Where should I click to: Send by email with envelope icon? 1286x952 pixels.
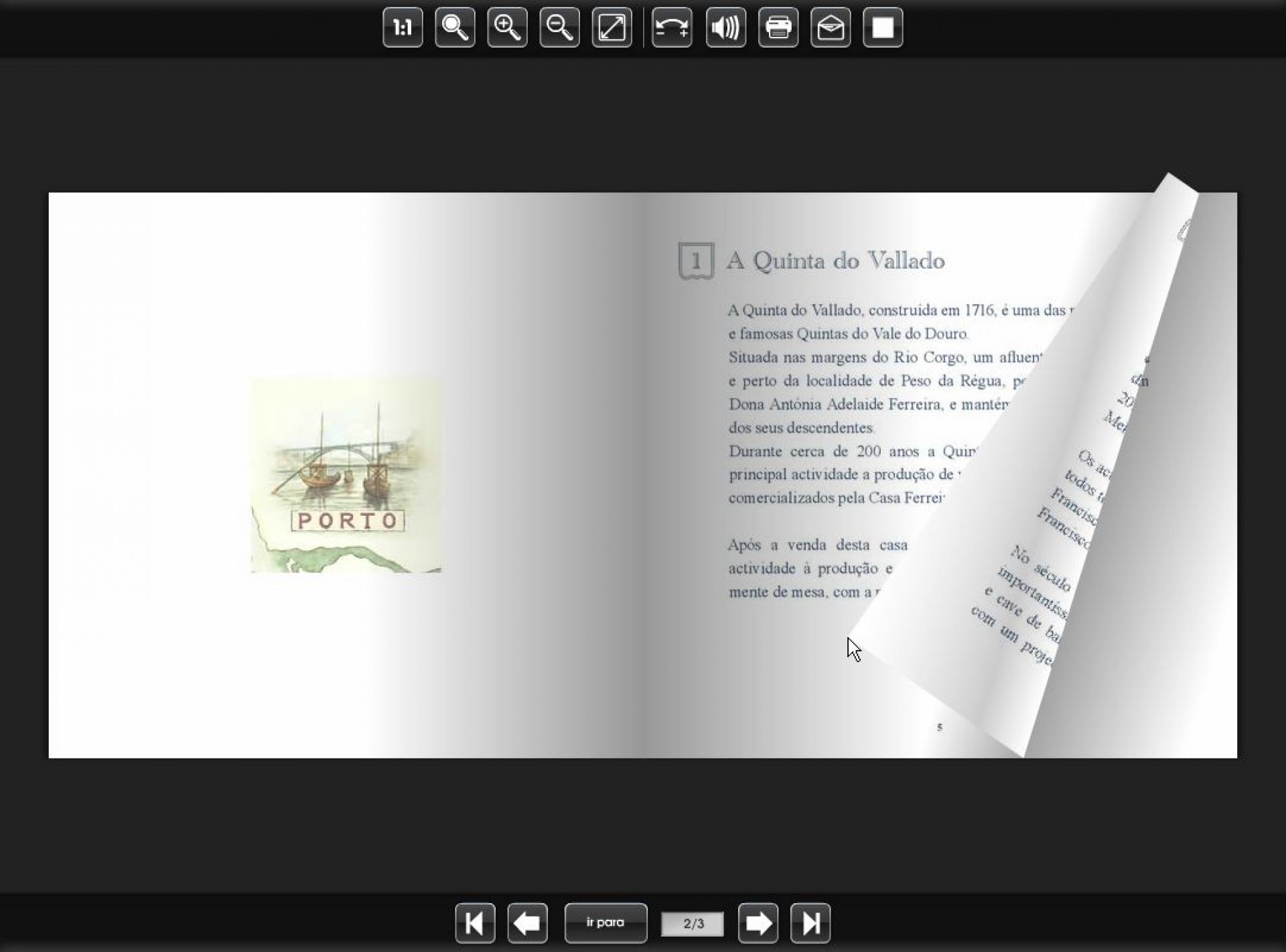[831, 27]
